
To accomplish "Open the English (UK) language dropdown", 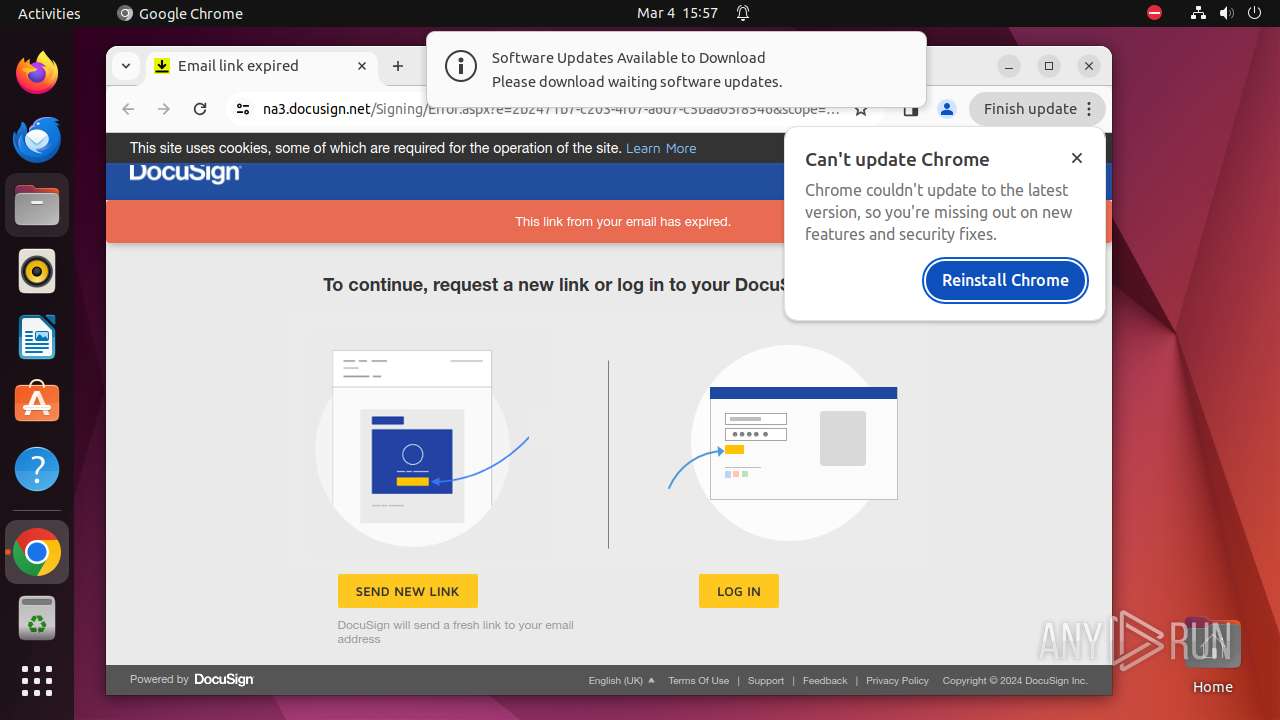I will [621, 680].
